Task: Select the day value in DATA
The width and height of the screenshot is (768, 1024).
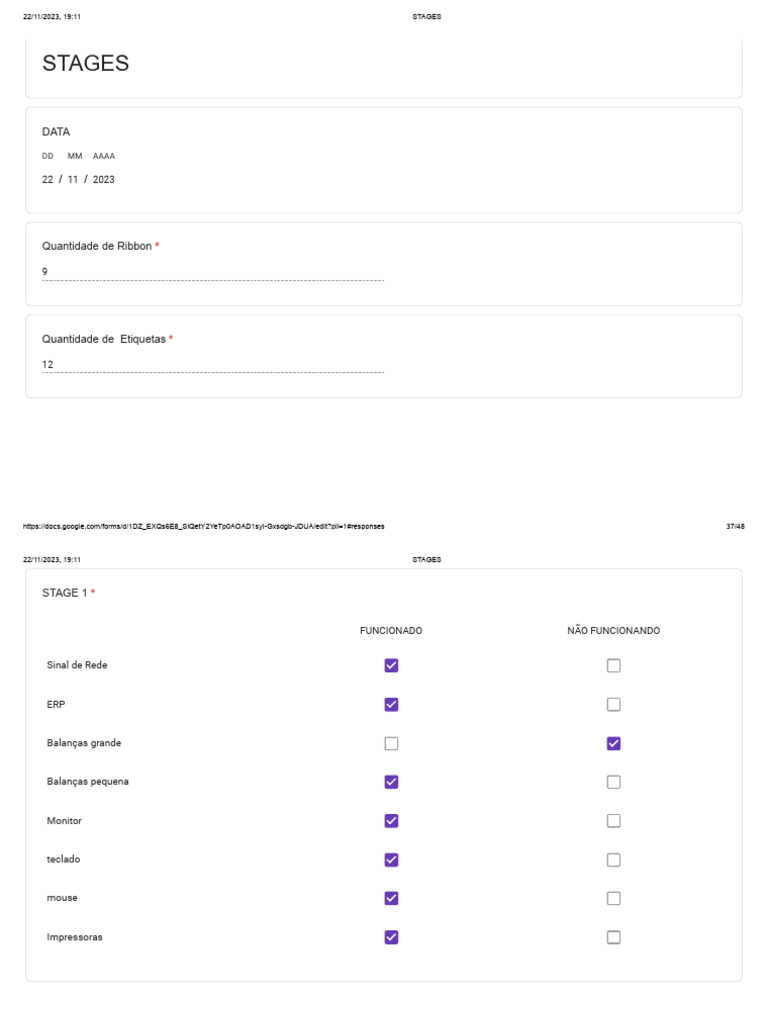Action: click(47, 180)
